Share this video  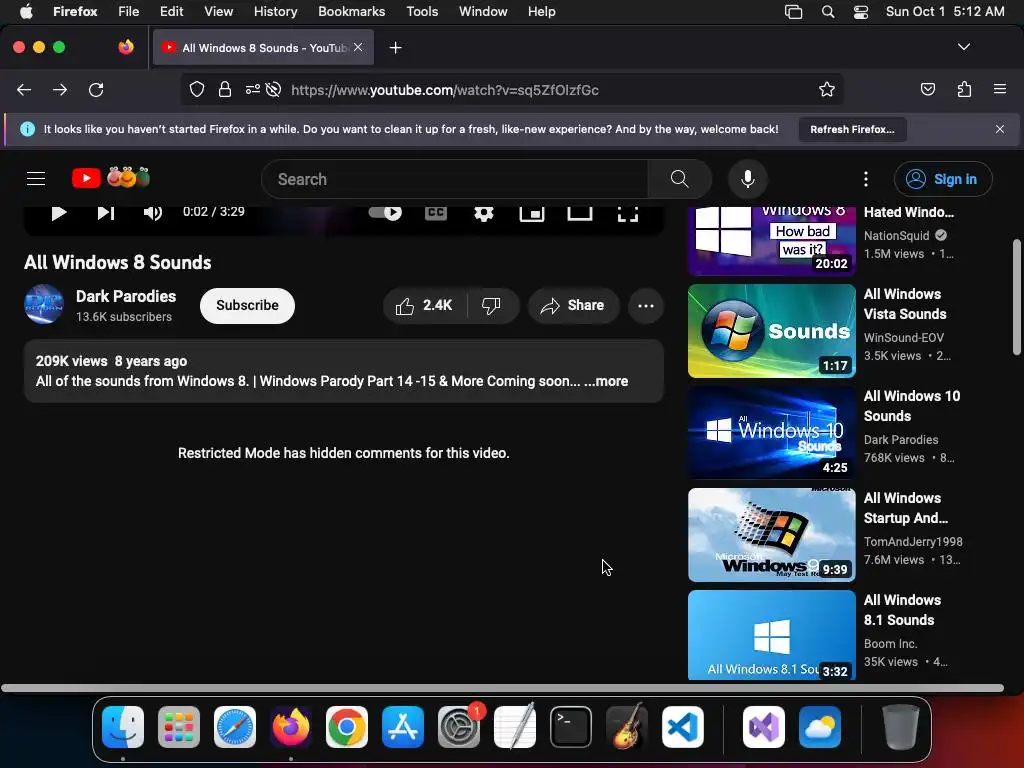(x=573, y=306)
